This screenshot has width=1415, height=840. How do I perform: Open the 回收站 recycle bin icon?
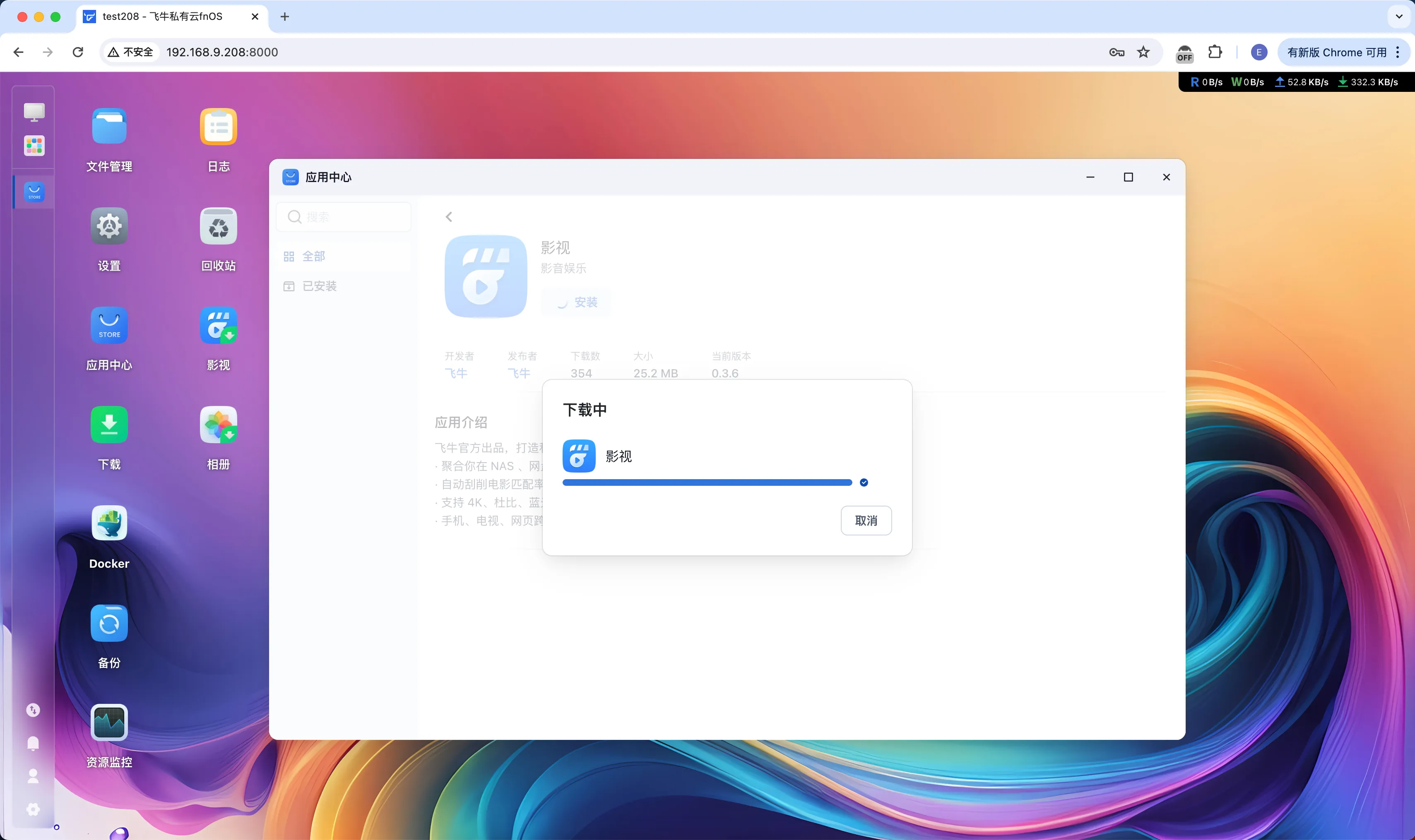[218, 226]
